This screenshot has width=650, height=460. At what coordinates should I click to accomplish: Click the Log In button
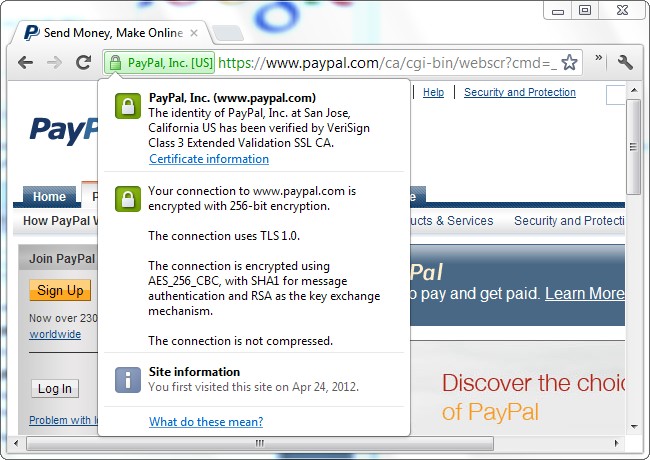[55, 389]
